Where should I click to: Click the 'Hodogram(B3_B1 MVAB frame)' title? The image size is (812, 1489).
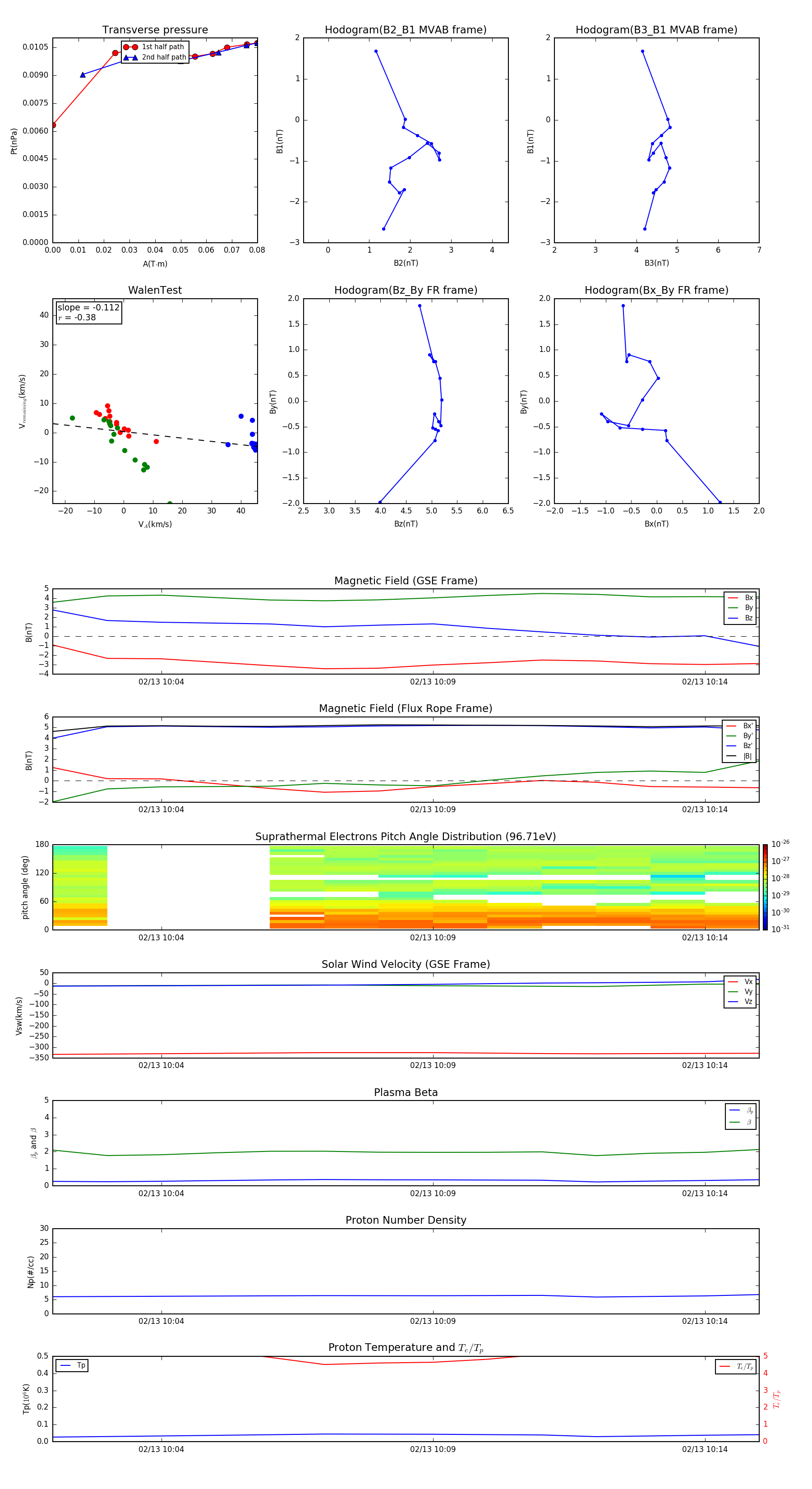656,30
